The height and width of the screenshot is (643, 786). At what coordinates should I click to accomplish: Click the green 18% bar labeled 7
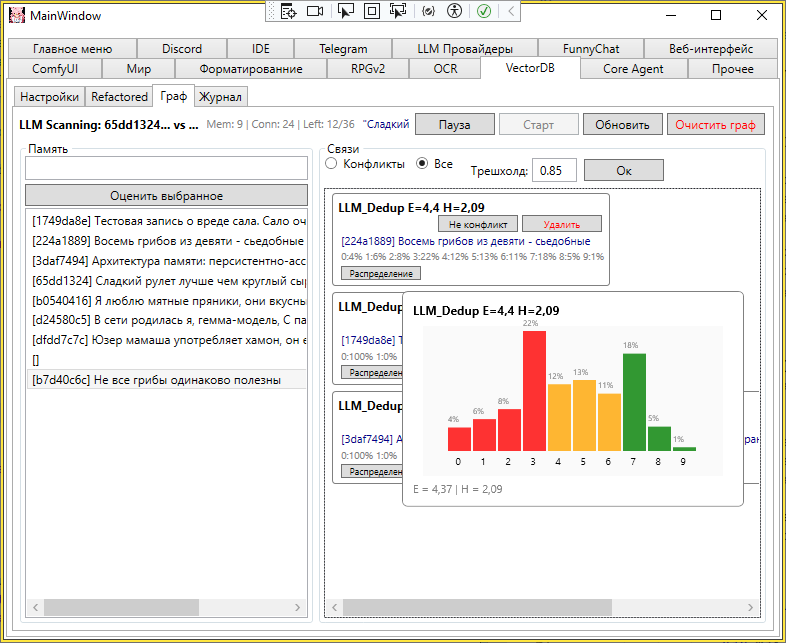pyautogui.click(x=634, y=402)
